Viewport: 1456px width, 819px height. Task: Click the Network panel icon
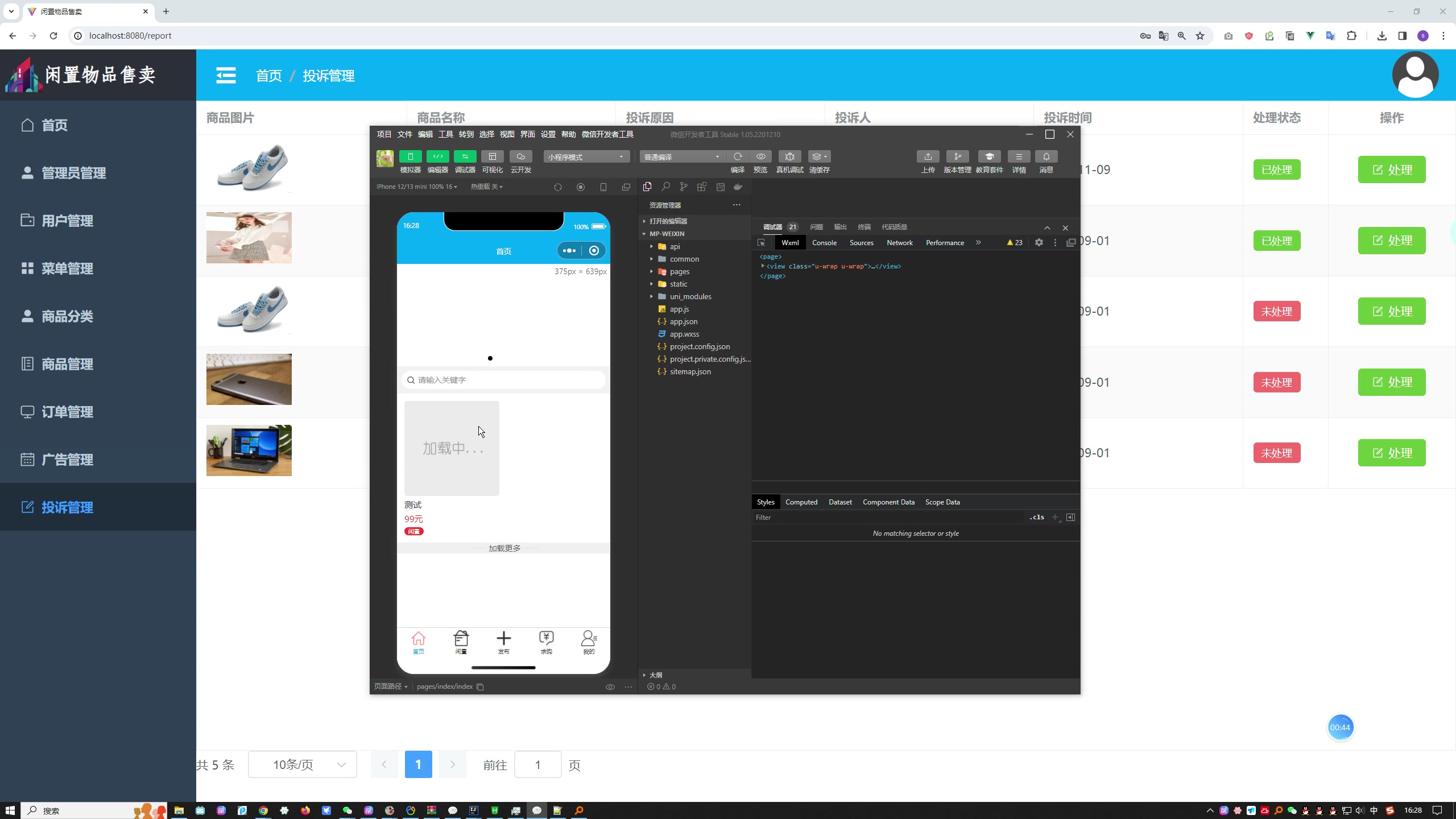900,243
